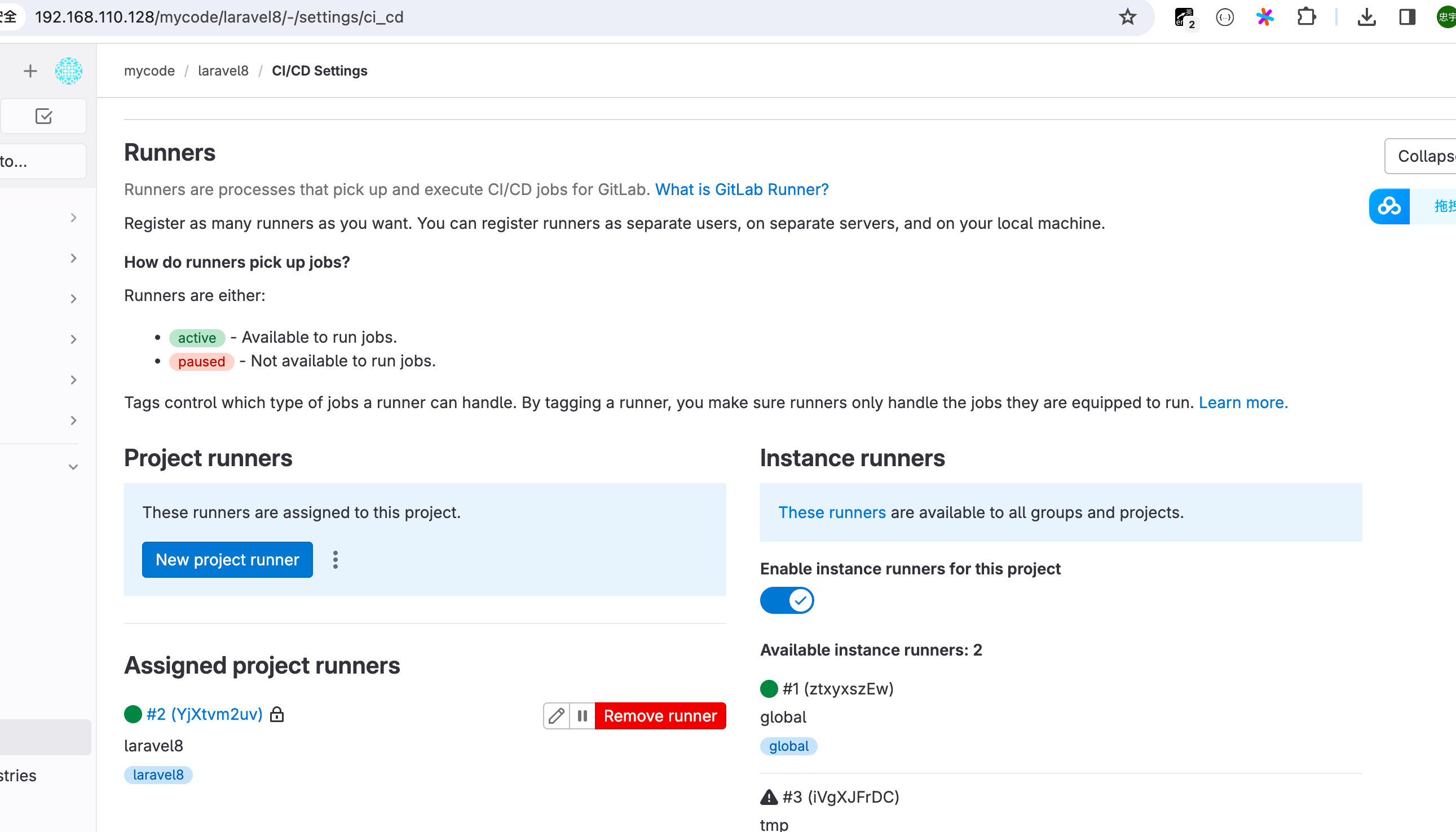1456x832 pixels.
Task: Go to laravel8 breadcrumb
Action: coord(223,71)
